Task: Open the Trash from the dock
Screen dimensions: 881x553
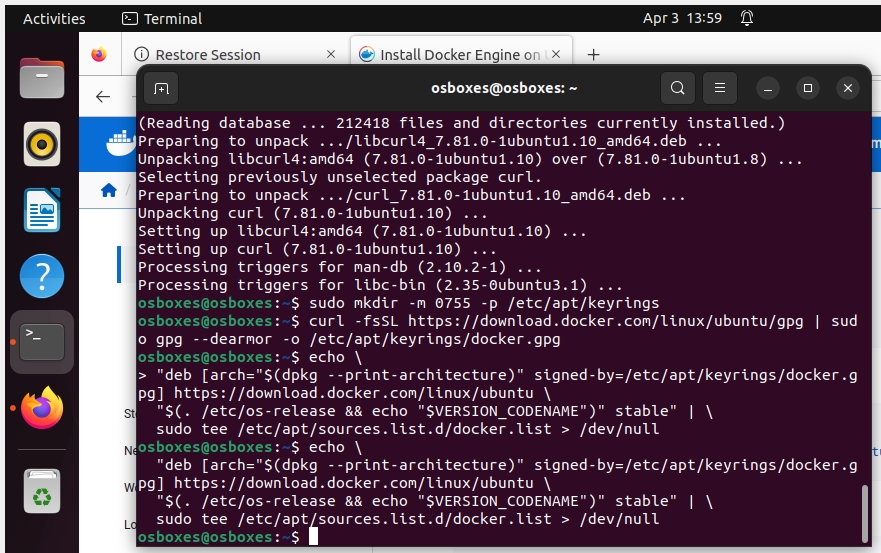Action: [x=42, y=491]
